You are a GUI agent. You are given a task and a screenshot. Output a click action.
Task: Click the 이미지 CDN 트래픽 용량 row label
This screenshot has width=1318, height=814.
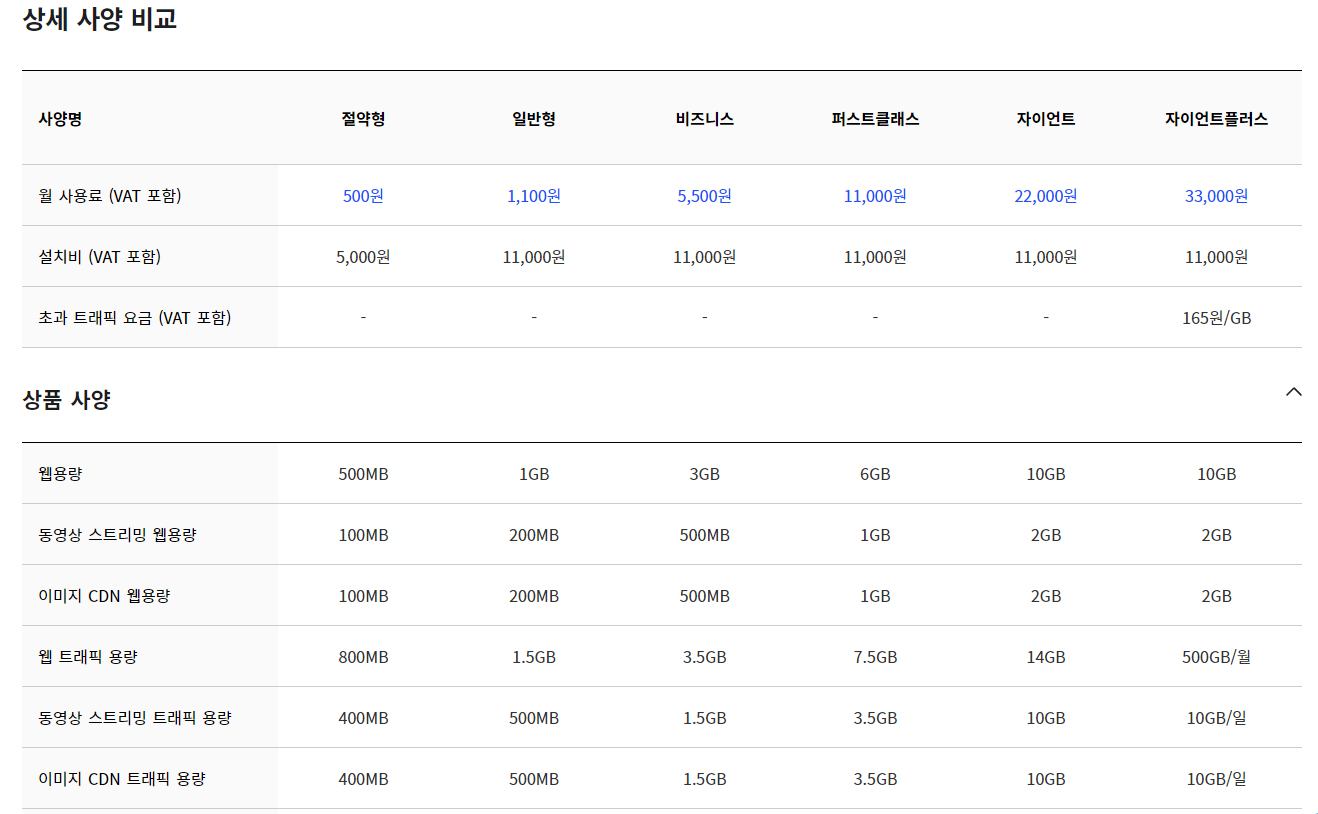(x=122, y=779)
